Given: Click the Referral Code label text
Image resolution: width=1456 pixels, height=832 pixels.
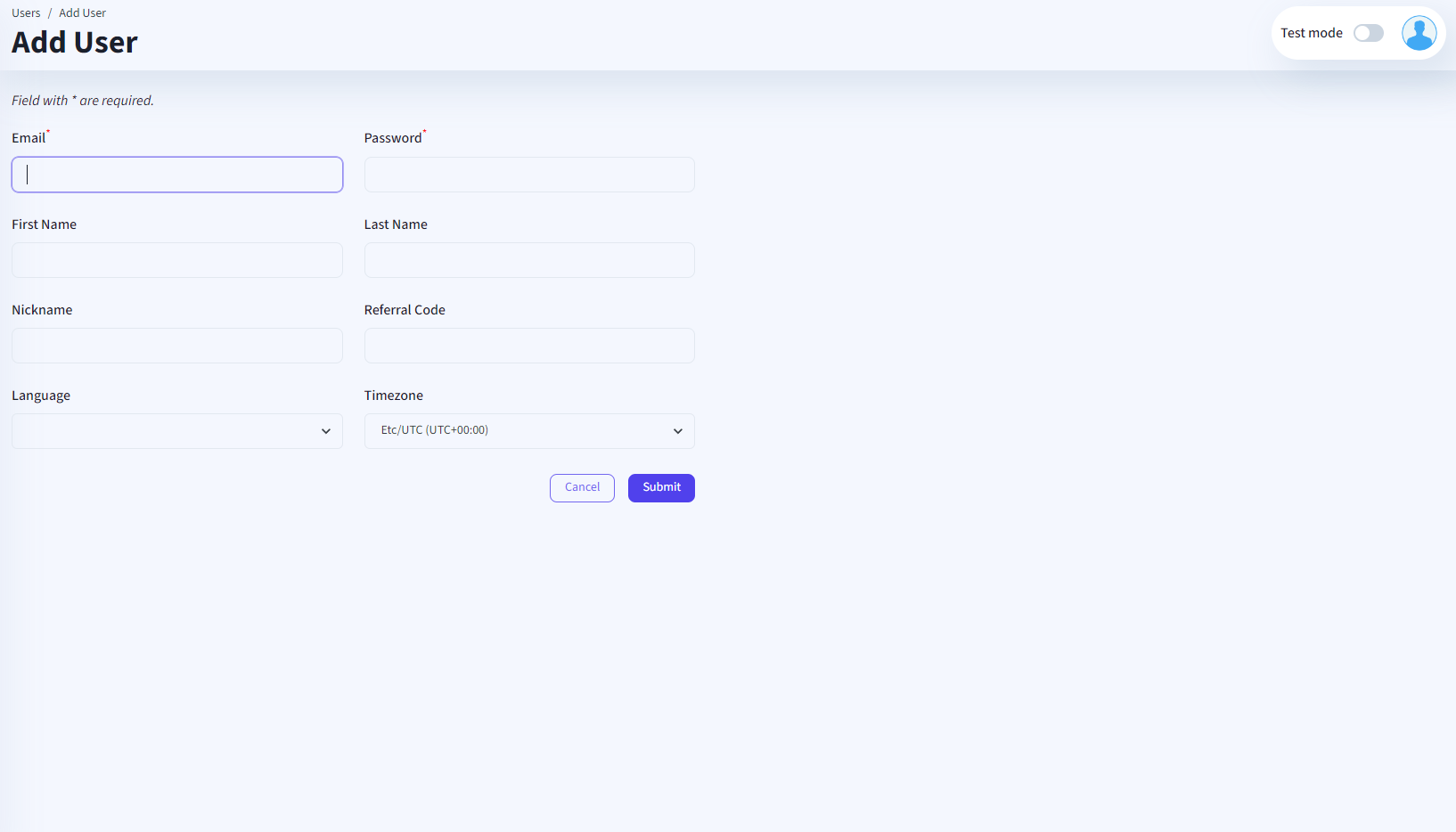Looking at the screenshot, I should click(405, 310).
